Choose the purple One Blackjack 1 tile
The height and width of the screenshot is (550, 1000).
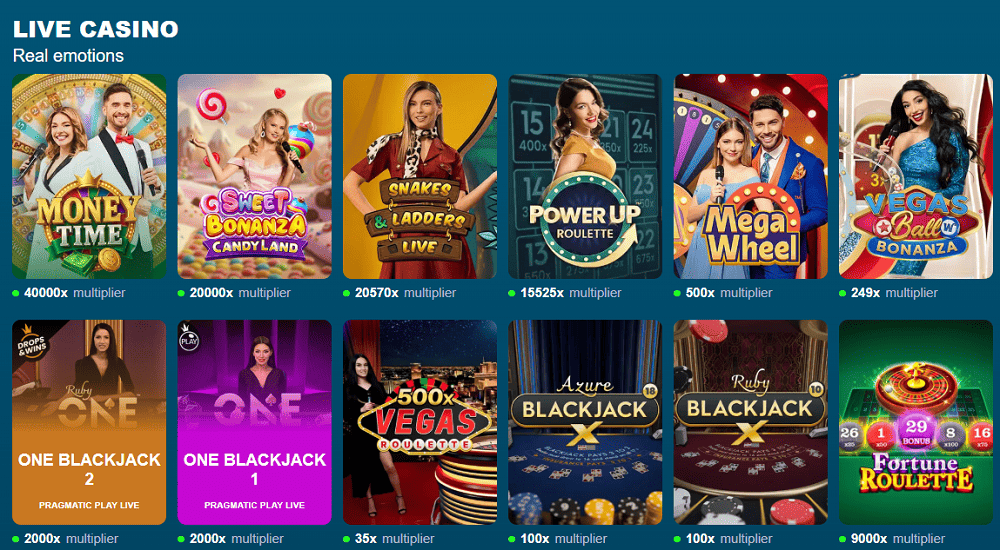pos(254,422)
